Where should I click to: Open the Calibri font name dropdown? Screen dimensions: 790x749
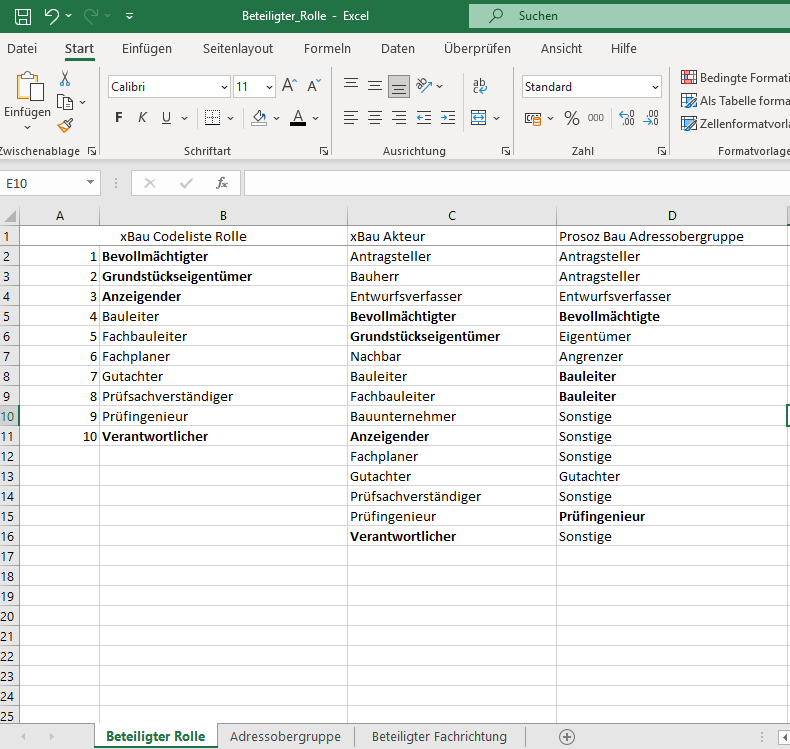click(x=224, y=87)
